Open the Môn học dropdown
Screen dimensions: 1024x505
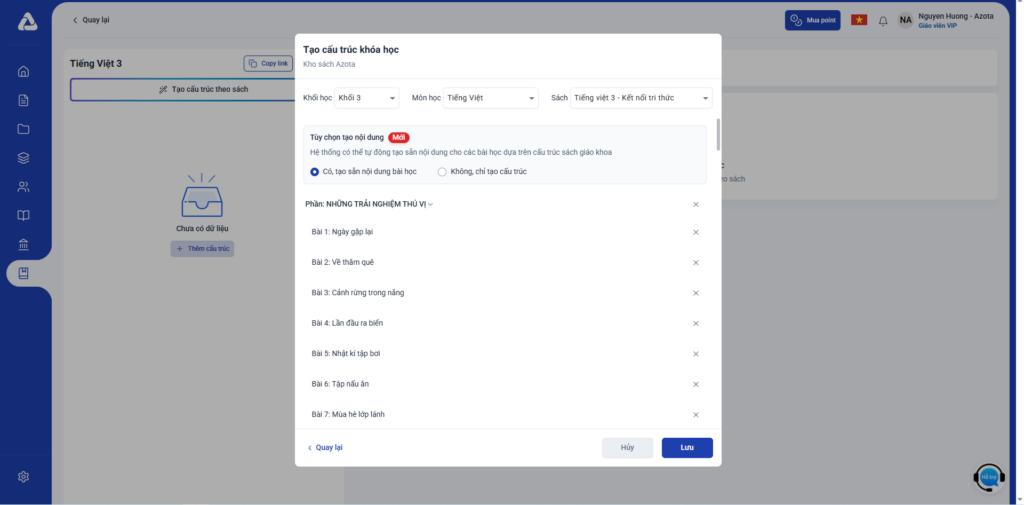coord(491,98)
